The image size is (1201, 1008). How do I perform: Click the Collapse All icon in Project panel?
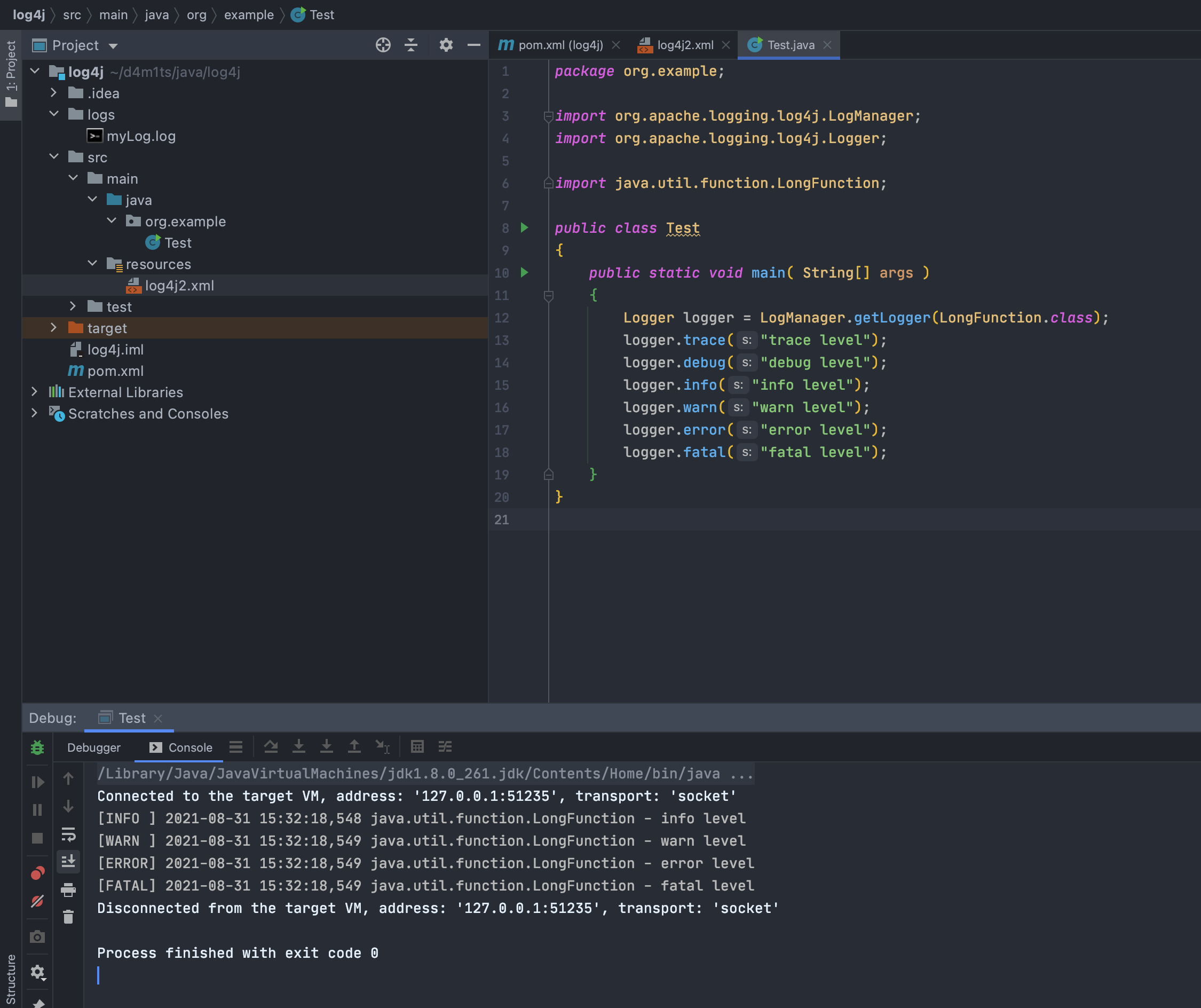pyautogui.click(x=411, y=45)
